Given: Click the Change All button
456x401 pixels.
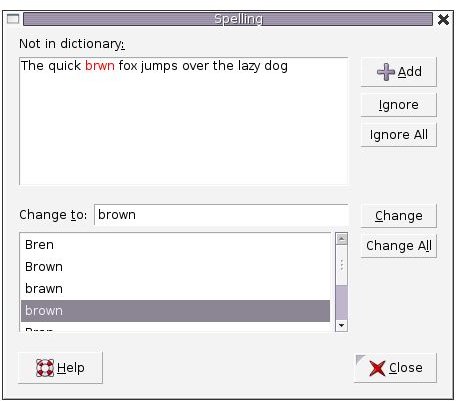Looking at the screenshot, I should 398,246.
